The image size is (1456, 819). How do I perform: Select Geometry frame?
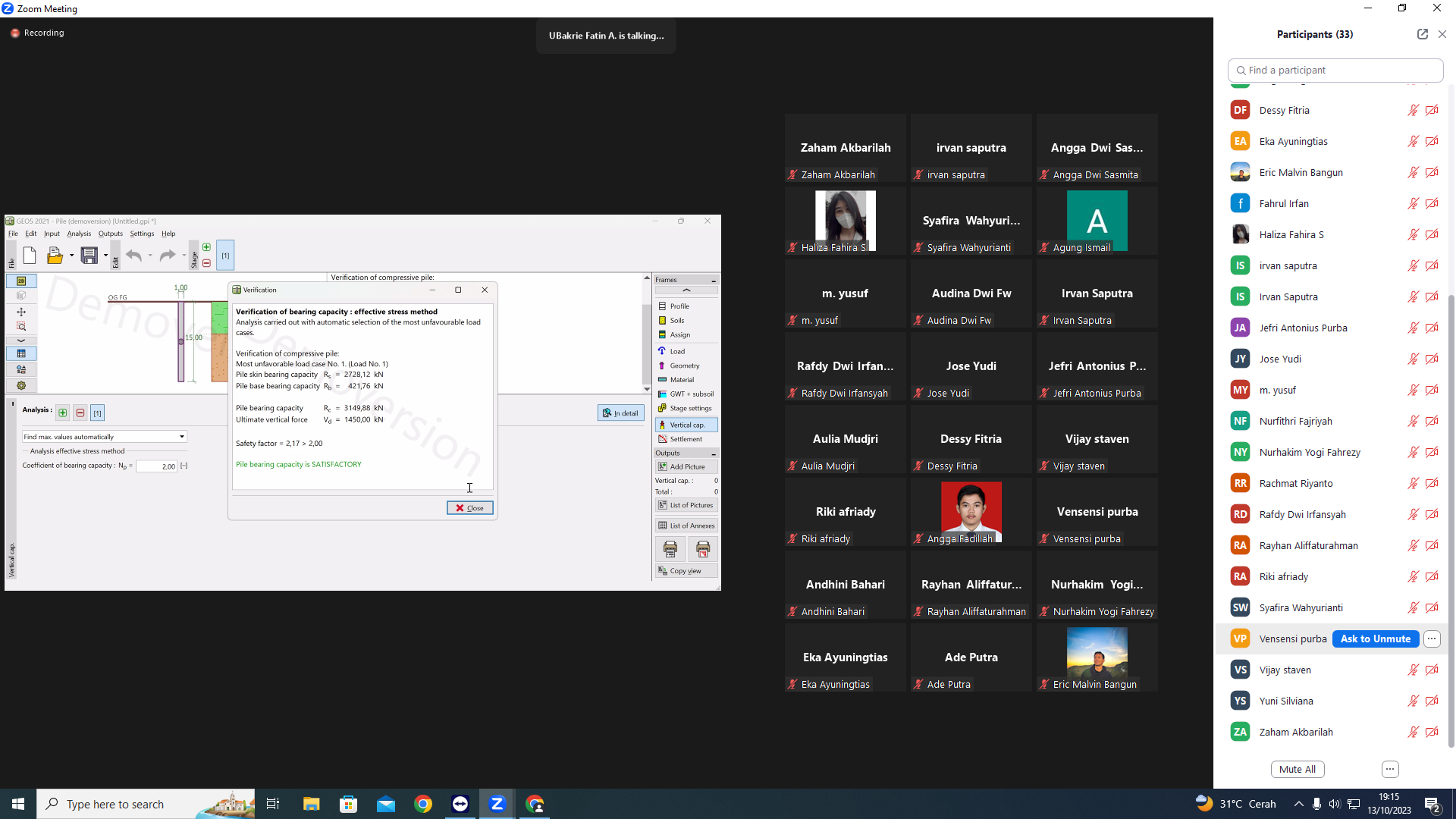(x=686, y=366)
